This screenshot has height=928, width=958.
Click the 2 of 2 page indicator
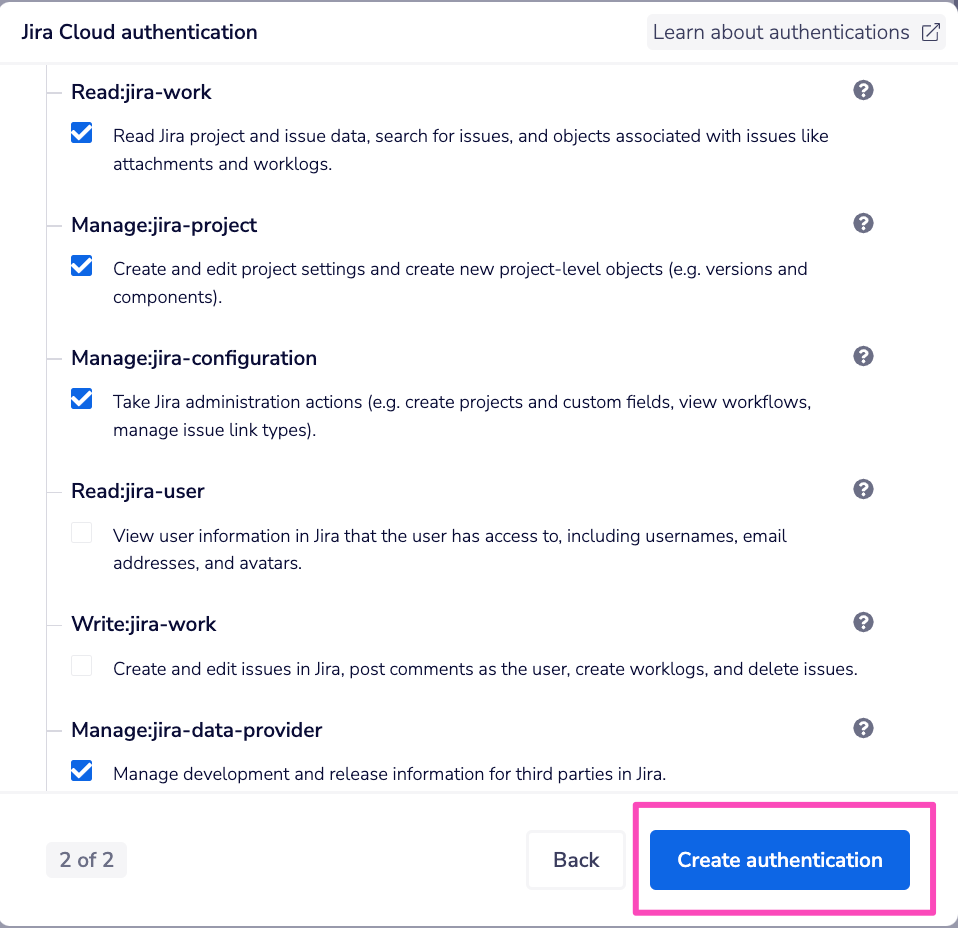pyautogui.click(x=86, y=859)
